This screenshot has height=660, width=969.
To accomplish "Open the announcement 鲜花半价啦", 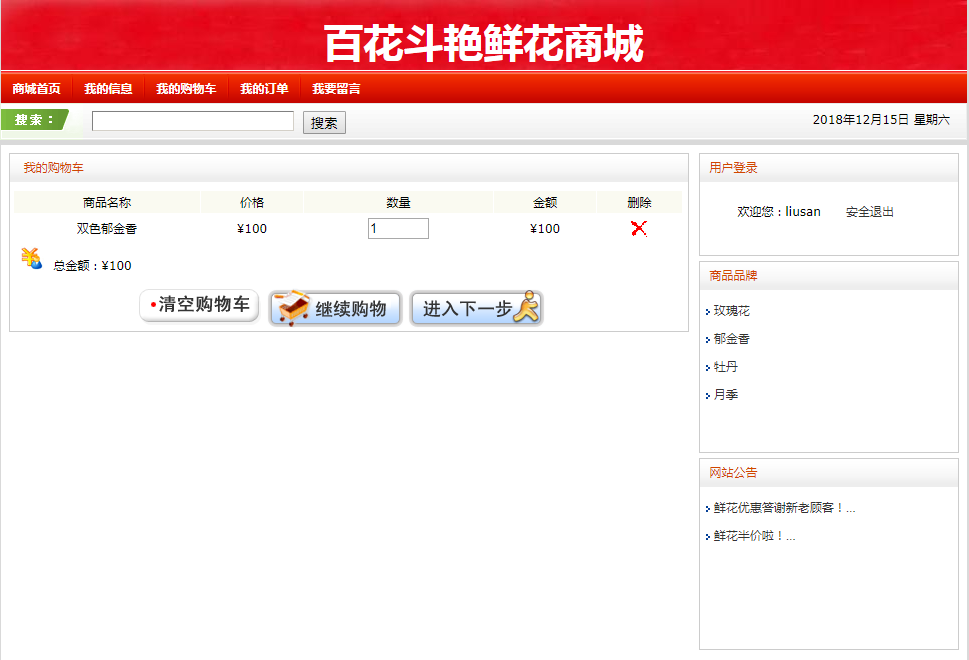I will click(x=754, y=536).
